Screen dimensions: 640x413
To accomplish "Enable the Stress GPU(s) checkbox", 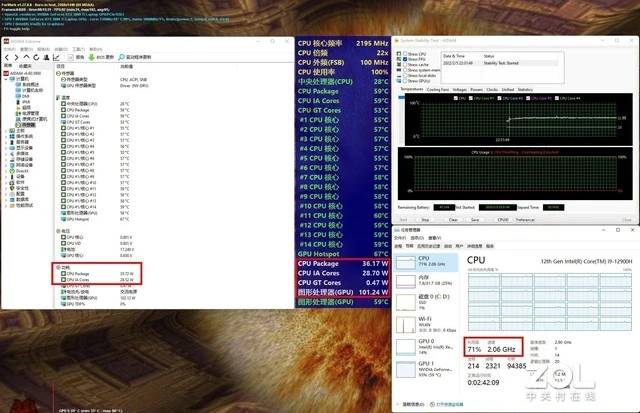I will pyautogui.click(x=405, y=81).
